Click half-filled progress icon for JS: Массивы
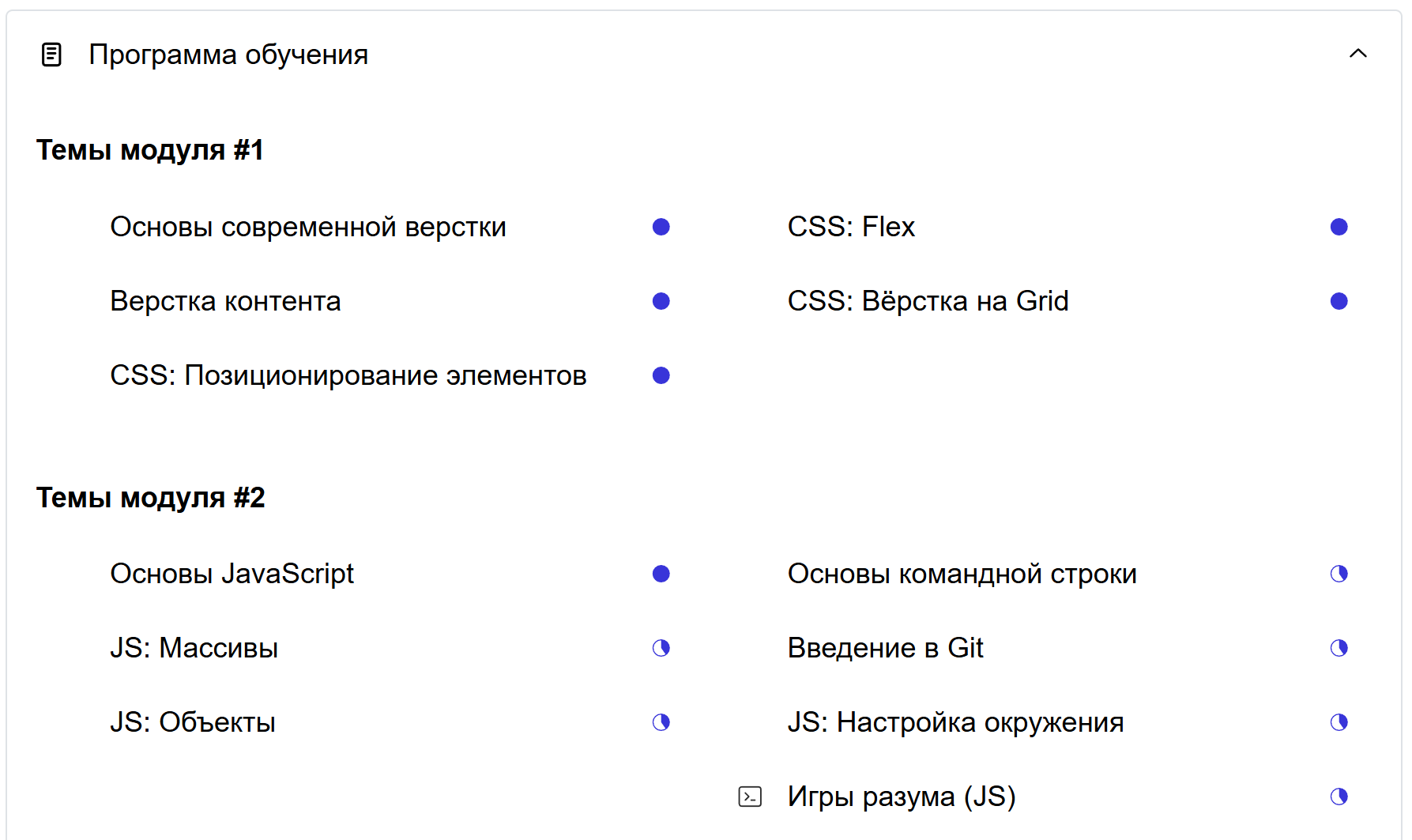This screenshot has width=1412, height=840. [x=661, y=648]
